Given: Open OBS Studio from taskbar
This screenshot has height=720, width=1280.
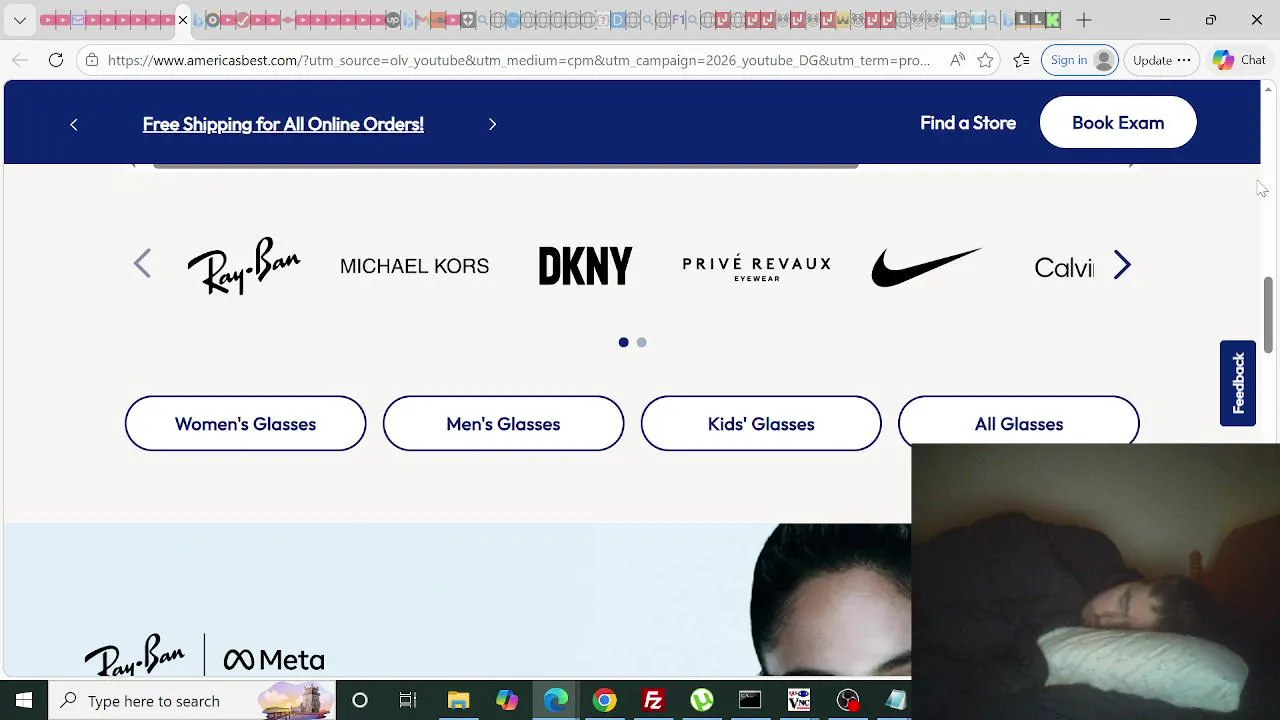Looking at the screenshot, I should (848, 700).
